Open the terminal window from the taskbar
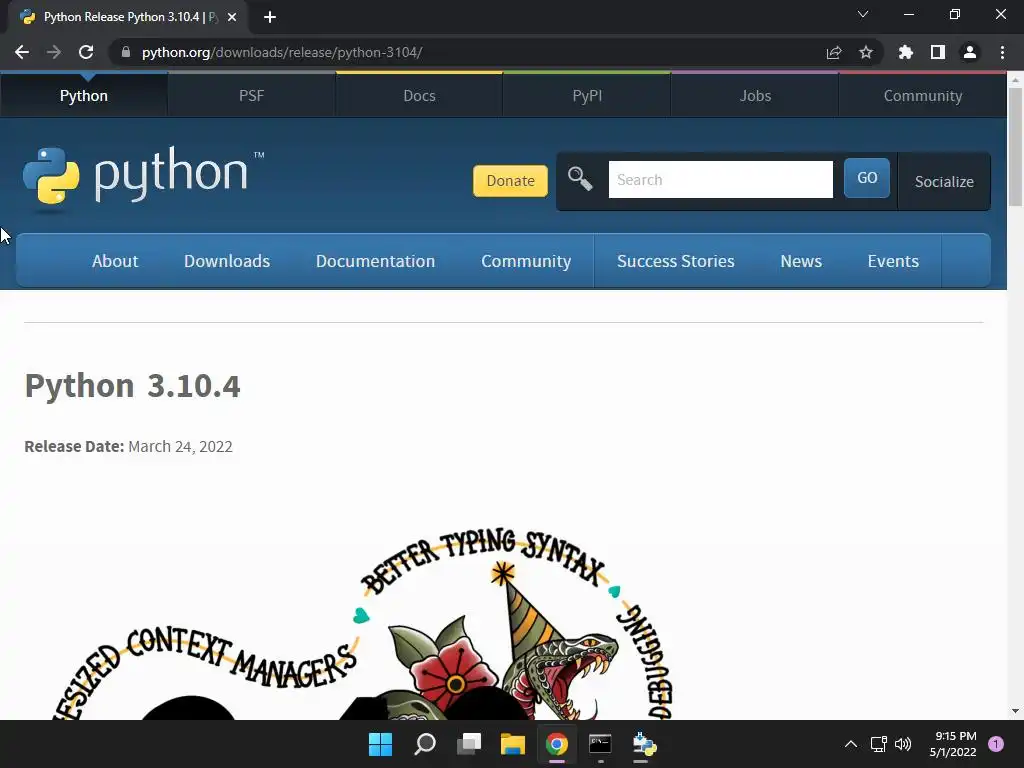The image size is (1024, 768). [600, 744]
